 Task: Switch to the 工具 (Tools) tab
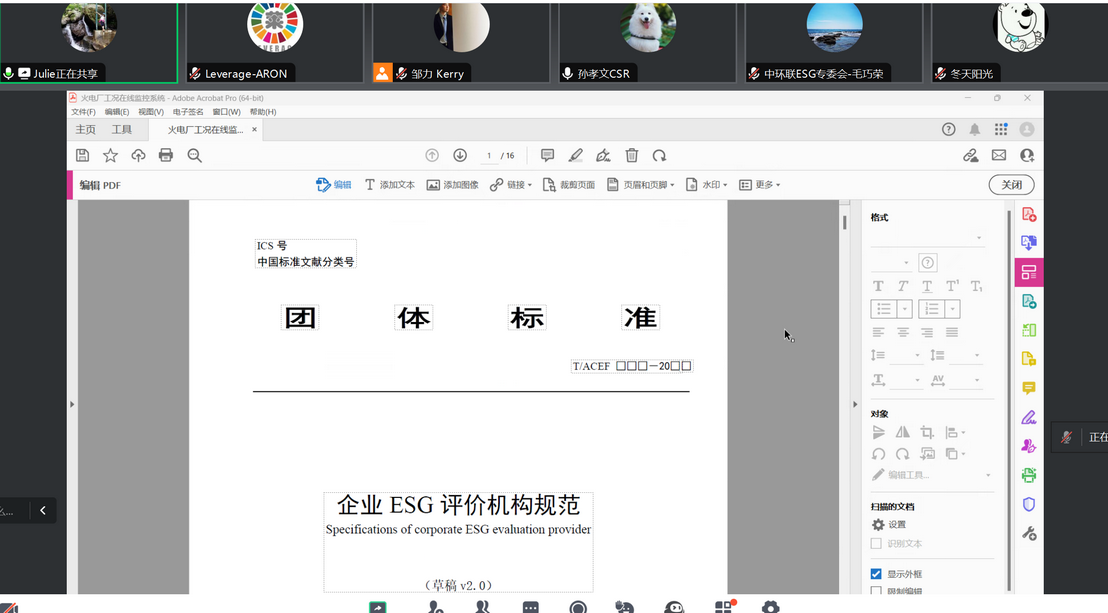pos(122,128)
